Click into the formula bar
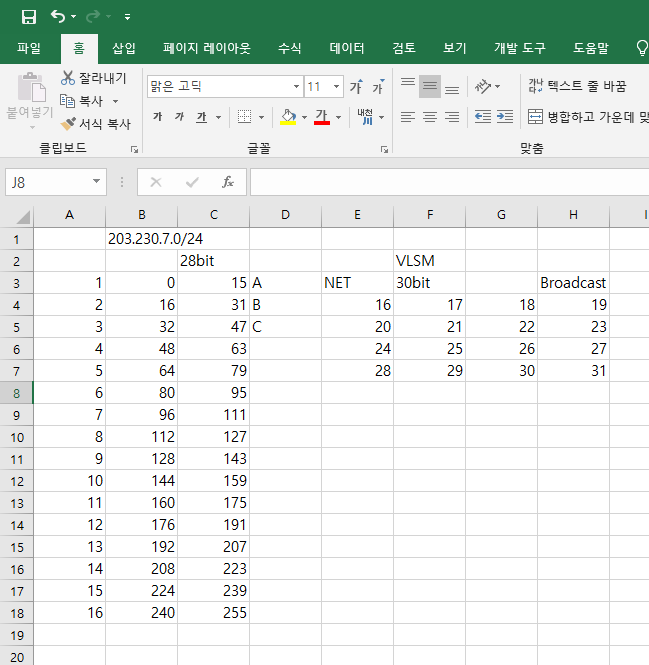The height and width of the screenshot is (665, 649). (x=450, y=182)
